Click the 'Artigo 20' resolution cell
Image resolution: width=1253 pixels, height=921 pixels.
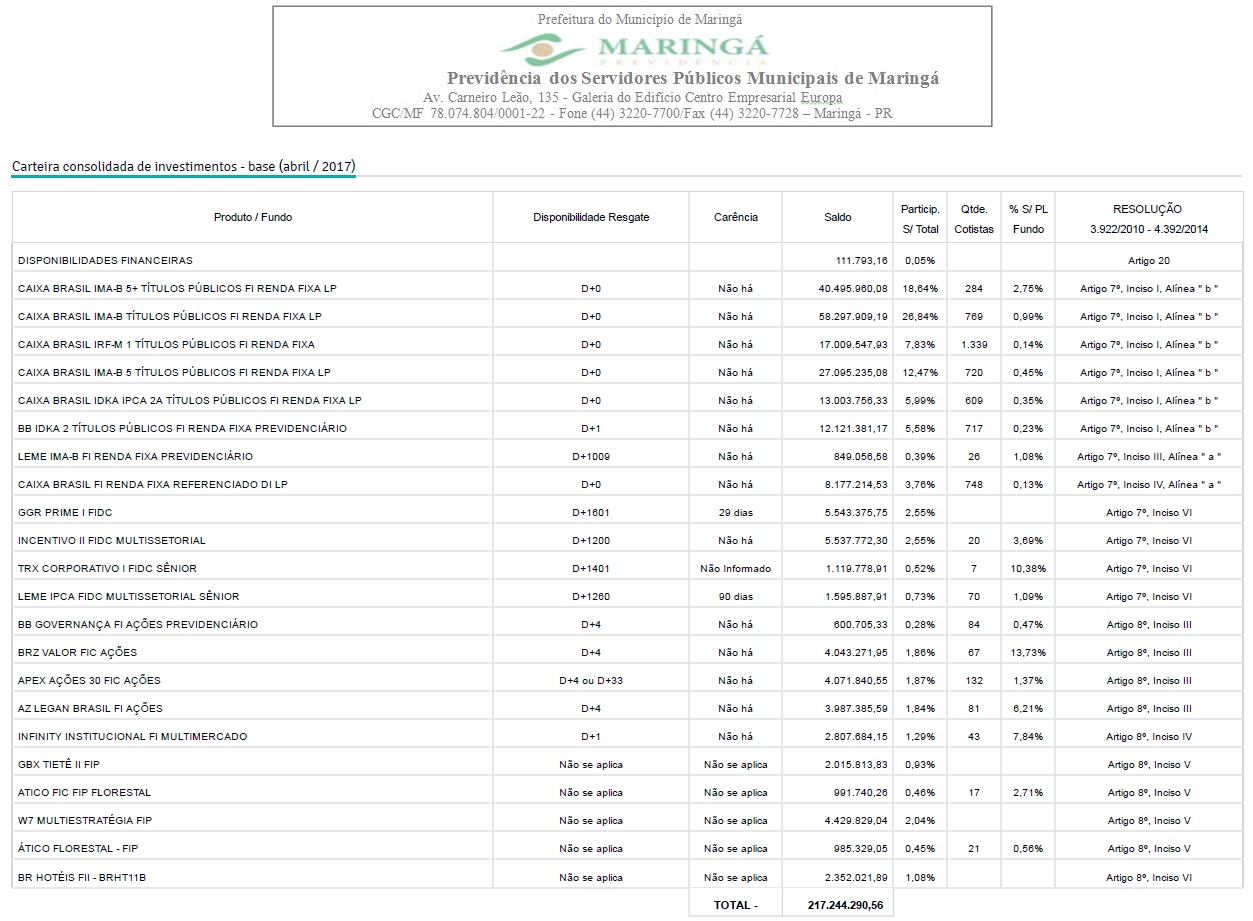[x=1148, y=260]
